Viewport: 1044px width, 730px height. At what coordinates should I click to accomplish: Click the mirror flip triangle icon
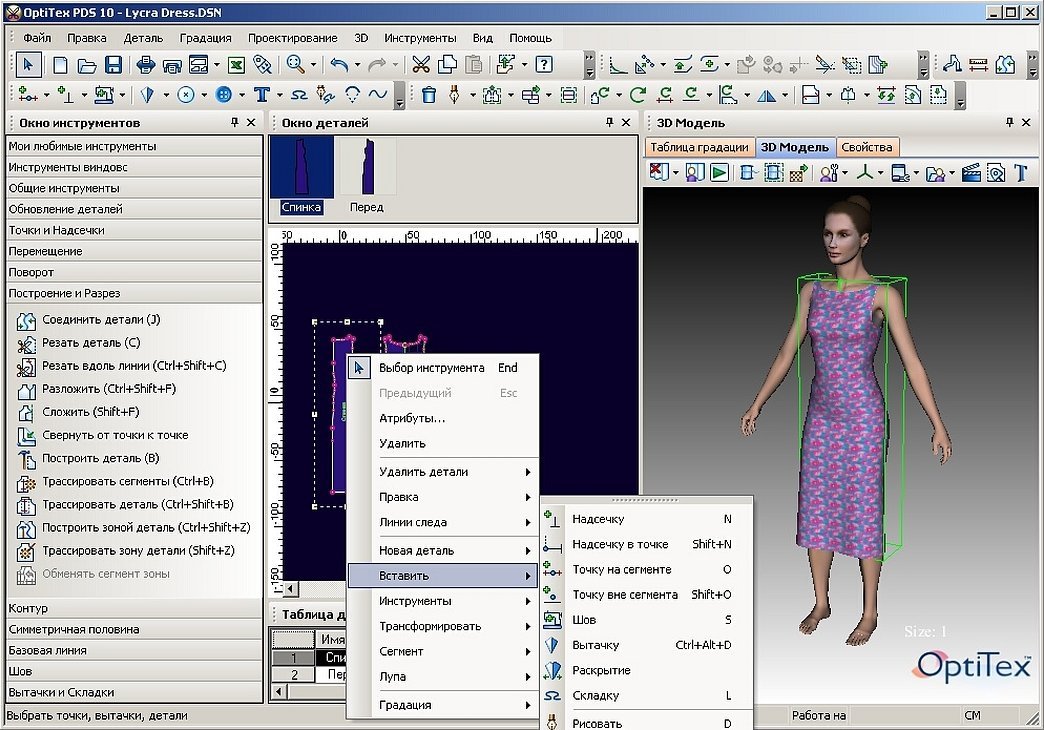(x=766, y=95)
